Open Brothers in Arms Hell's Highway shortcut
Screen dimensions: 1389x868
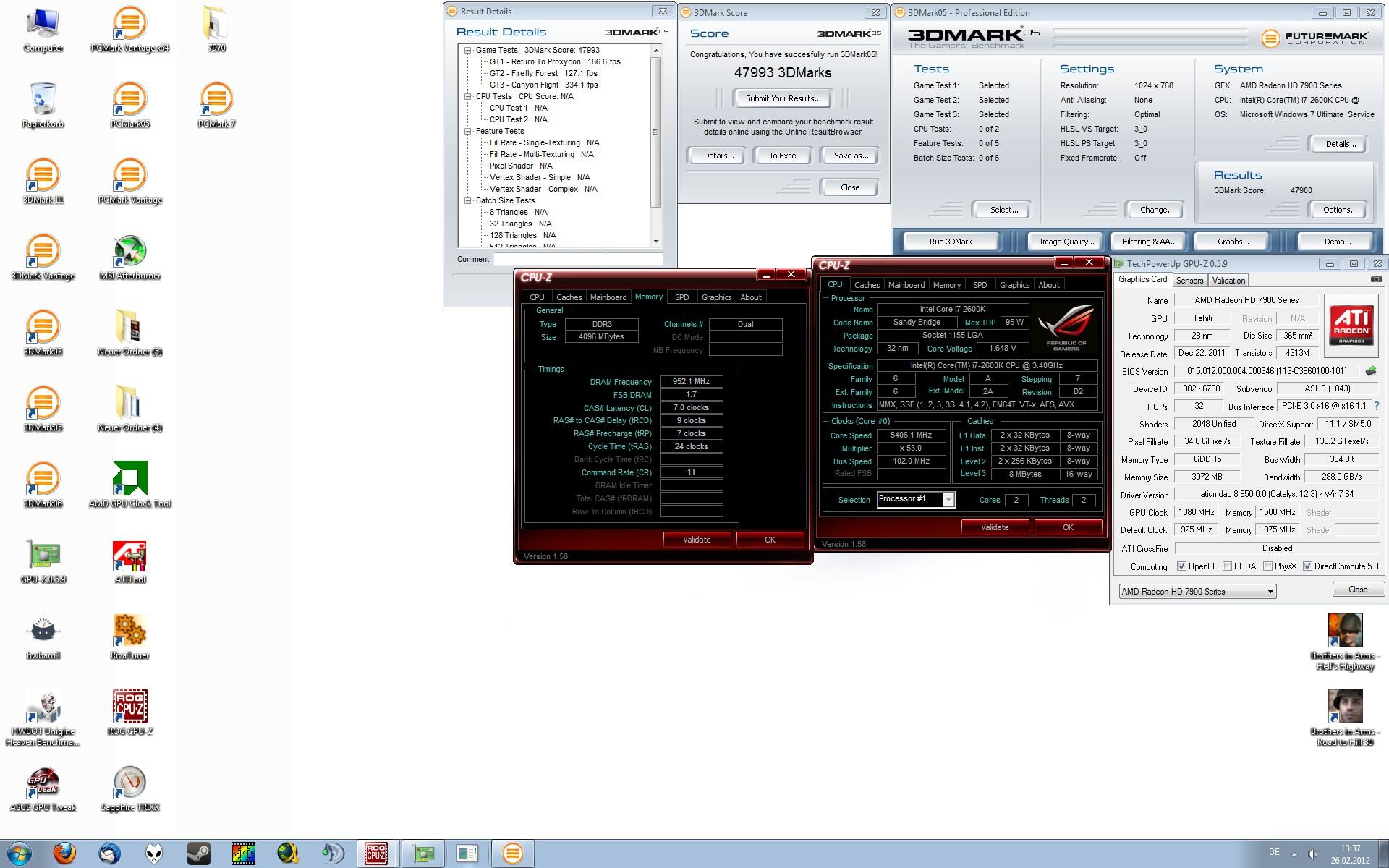[x=1345, y=642]
